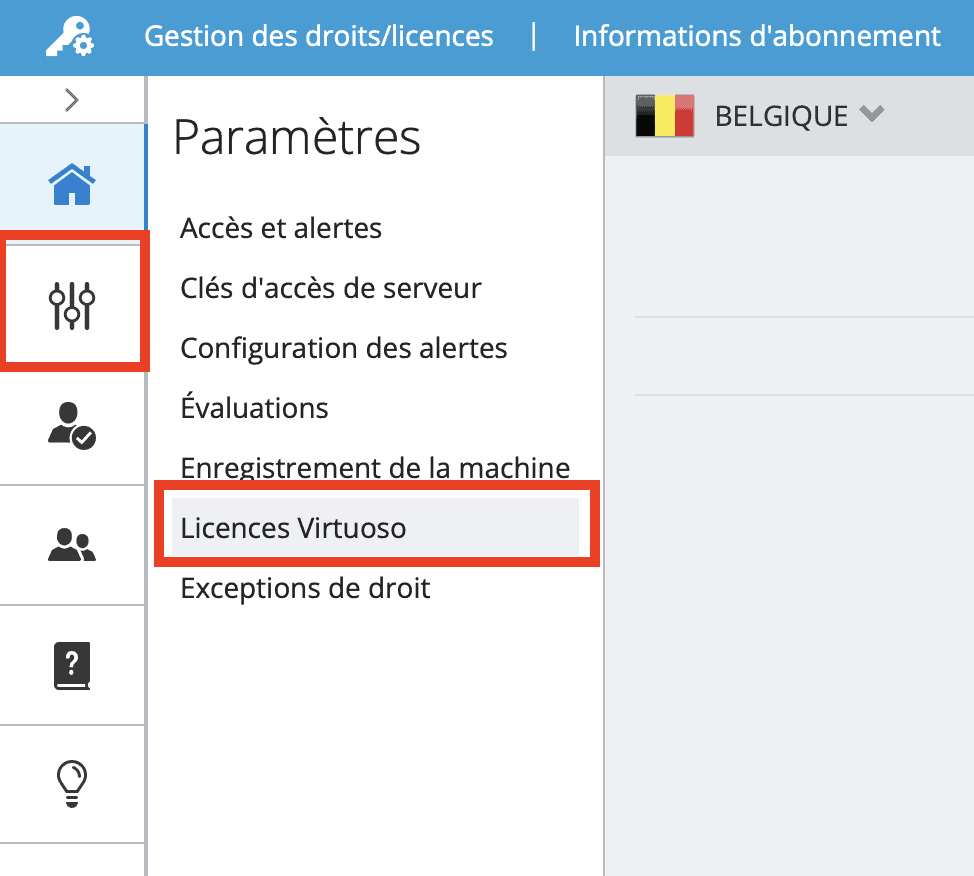Click the Belgian flag icon
The image size is (974, 876).
pos(665,116)
